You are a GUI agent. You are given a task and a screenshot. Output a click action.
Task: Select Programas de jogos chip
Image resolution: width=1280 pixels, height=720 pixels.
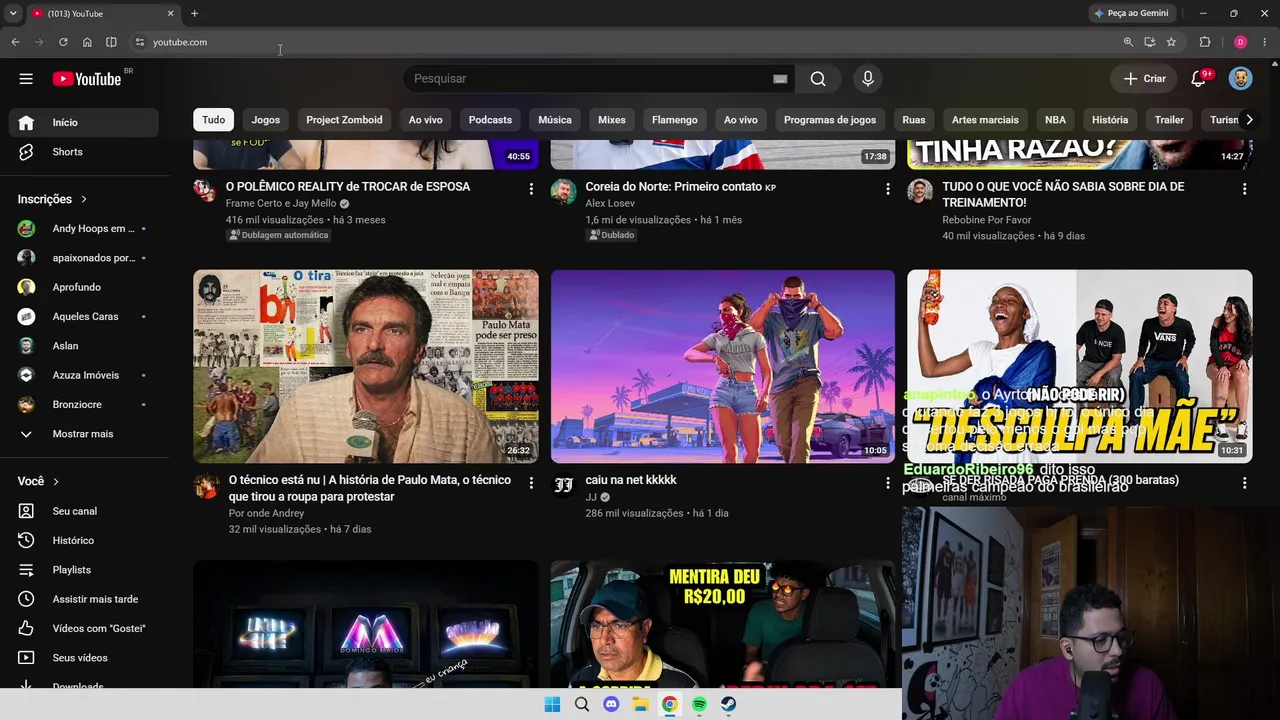click(830, 120)
